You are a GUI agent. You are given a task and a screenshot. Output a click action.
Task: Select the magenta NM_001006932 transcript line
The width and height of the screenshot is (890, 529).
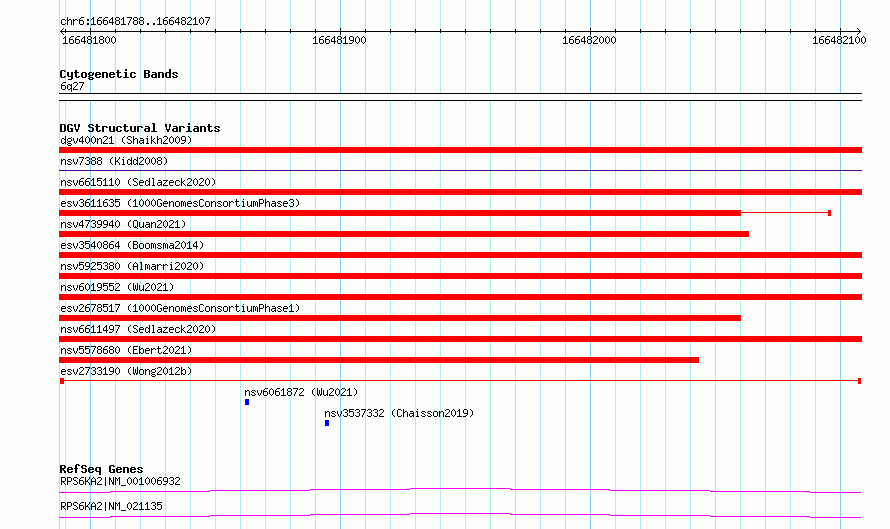[x=460, y=490]
